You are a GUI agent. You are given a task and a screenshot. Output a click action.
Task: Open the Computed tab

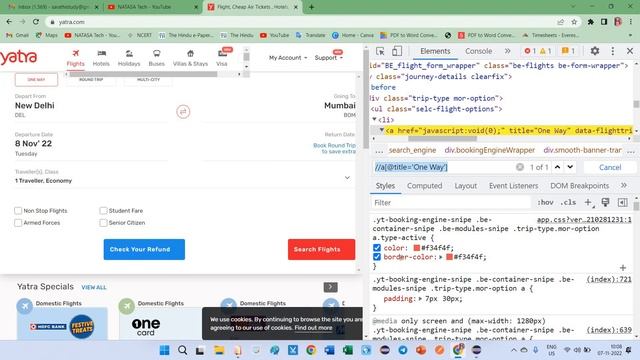424,186
